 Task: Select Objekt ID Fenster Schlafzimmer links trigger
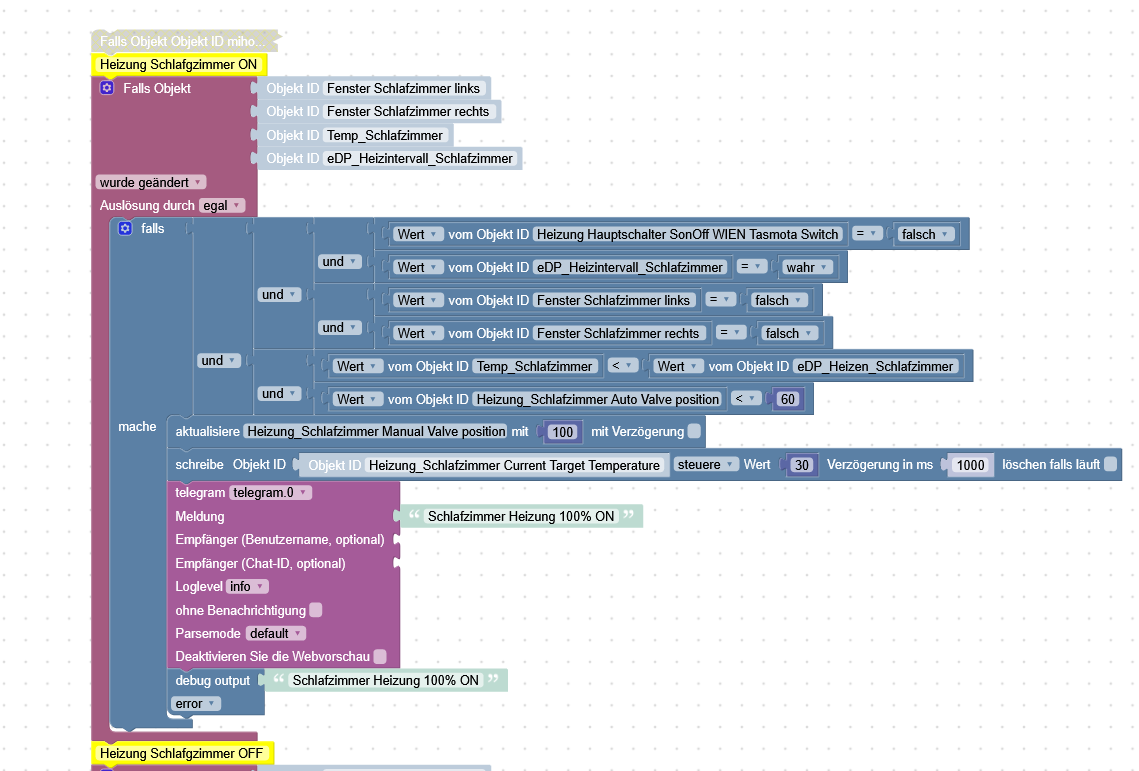375,88
